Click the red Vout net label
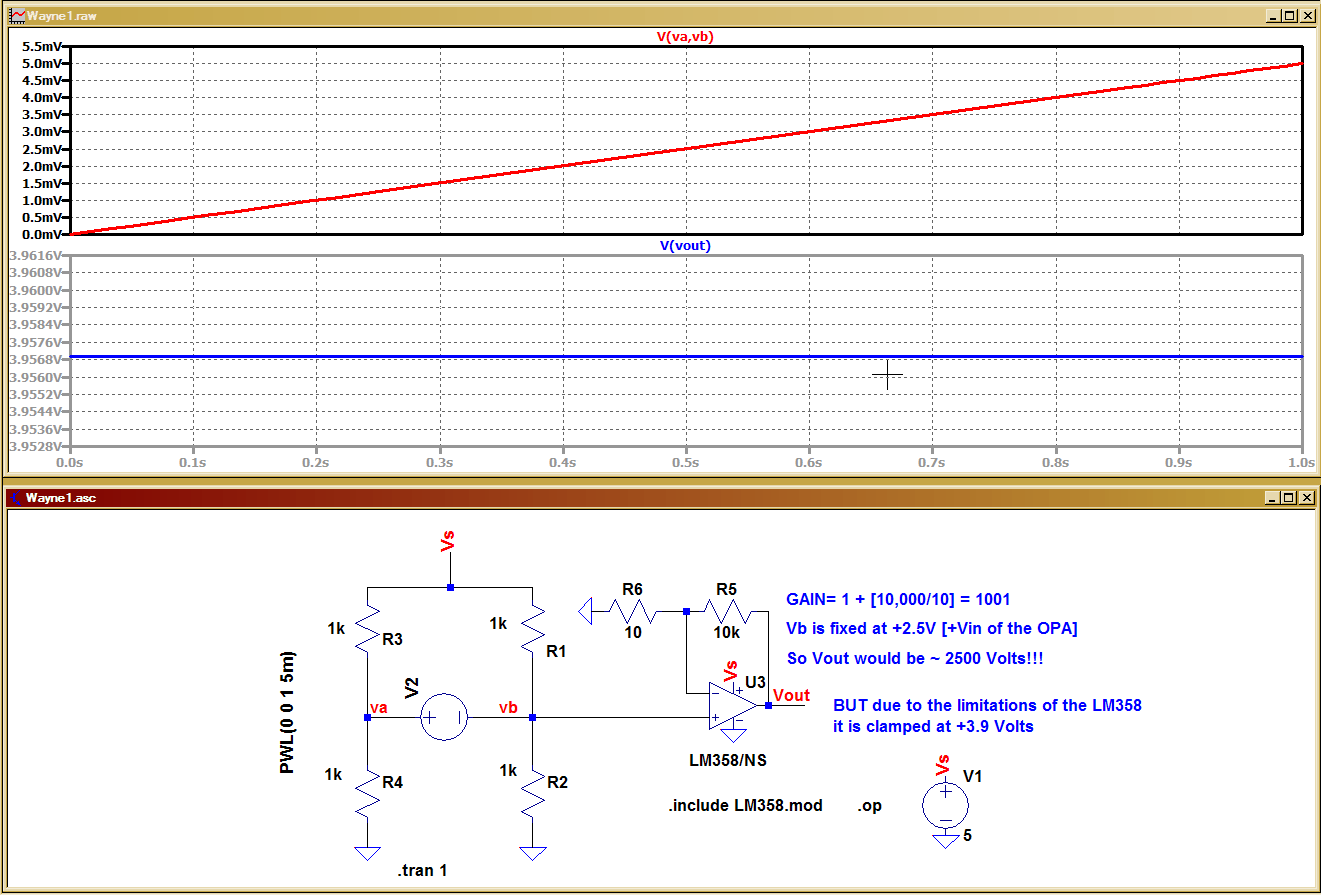Image resolution: width=1321 pixels, height=895 pixels. [x=791, y=696]
